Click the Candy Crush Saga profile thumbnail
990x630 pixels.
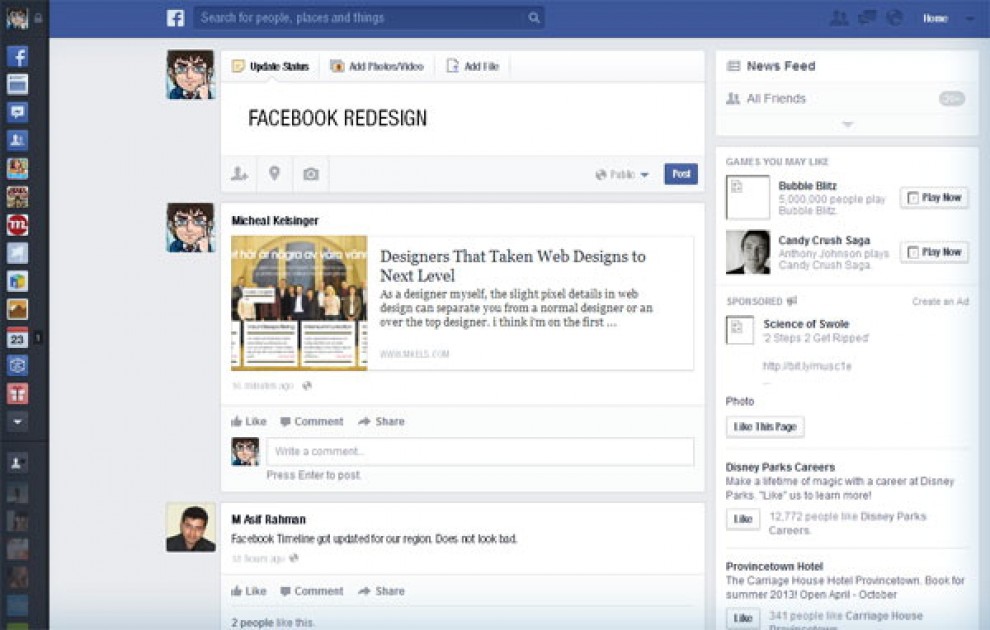(748, 252)
